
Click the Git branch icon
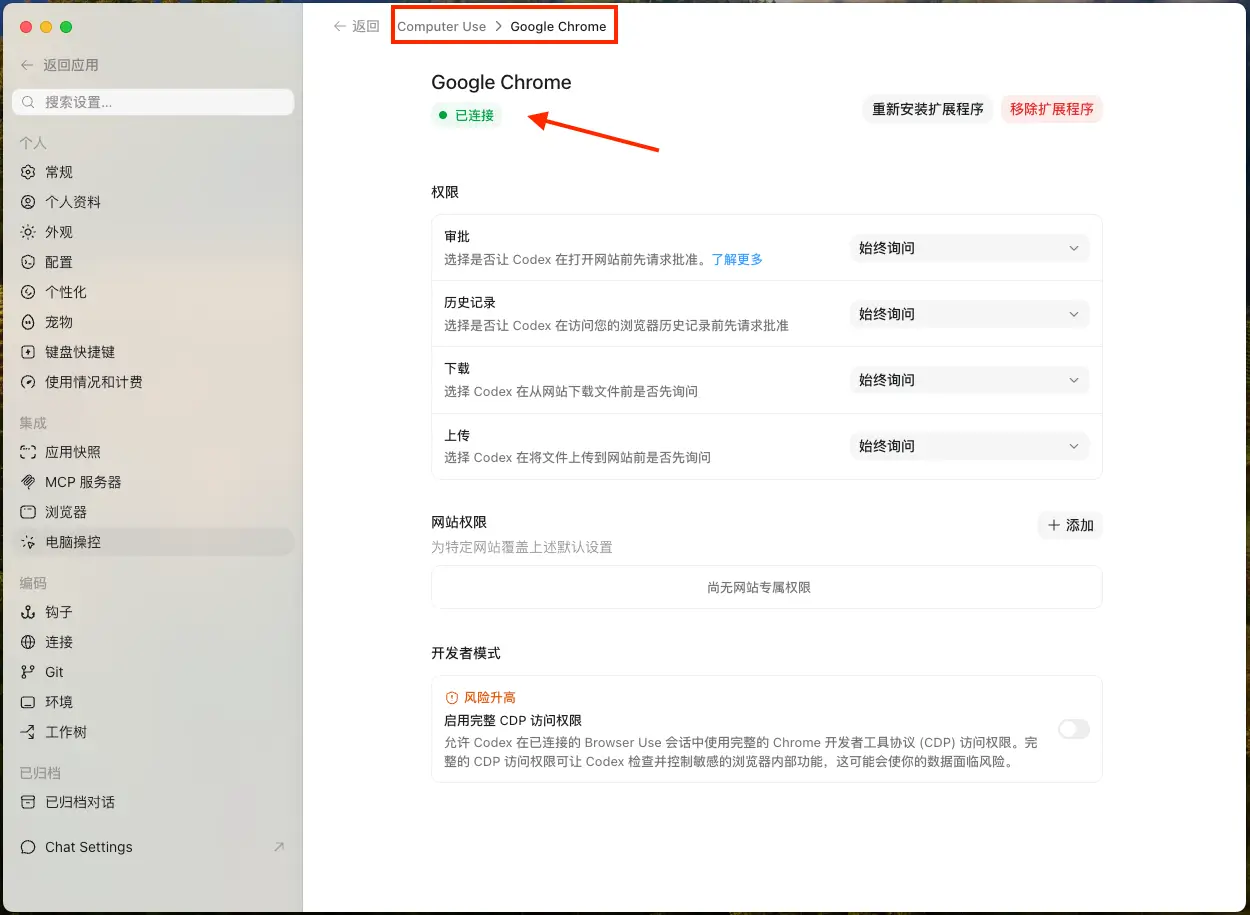coord(28,672)
